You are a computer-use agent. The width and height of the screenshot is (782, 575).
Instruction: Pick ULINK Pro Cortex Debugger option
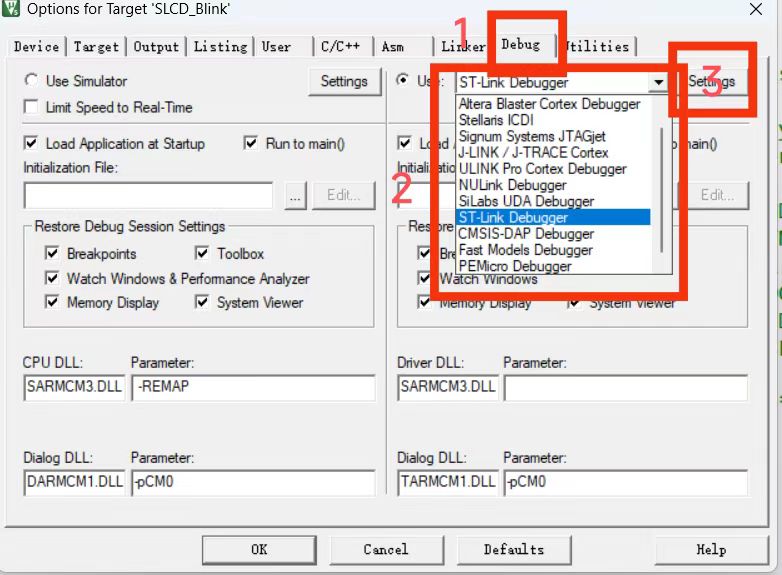[542, 169]
